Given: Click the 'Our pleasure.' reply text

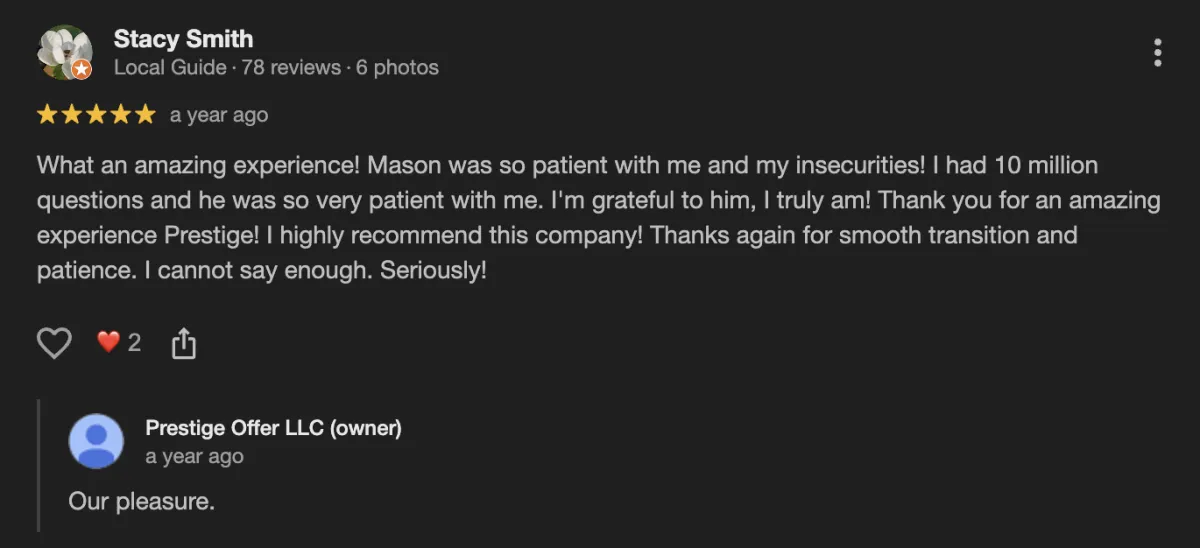Looking at the screenshot, I should [x=141, y=501].
